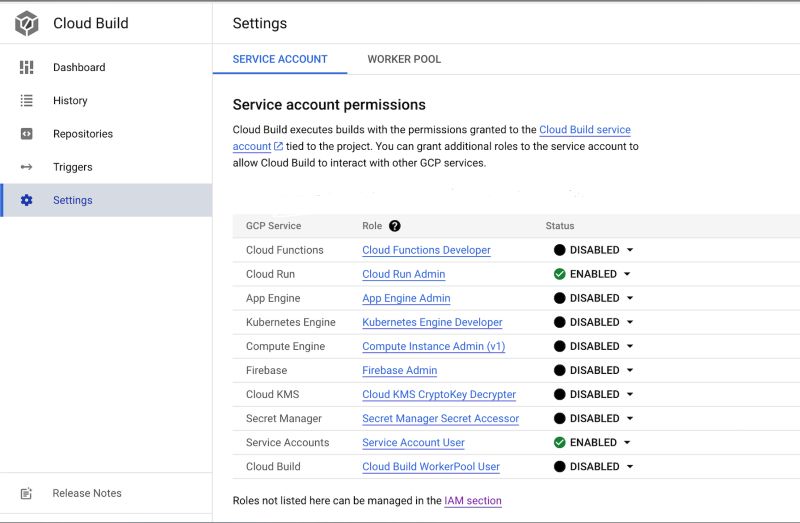The width and height of the screenshot is (800, 523).
Task: Switch to the Worker Pool tab
Action: coord(404,59)
